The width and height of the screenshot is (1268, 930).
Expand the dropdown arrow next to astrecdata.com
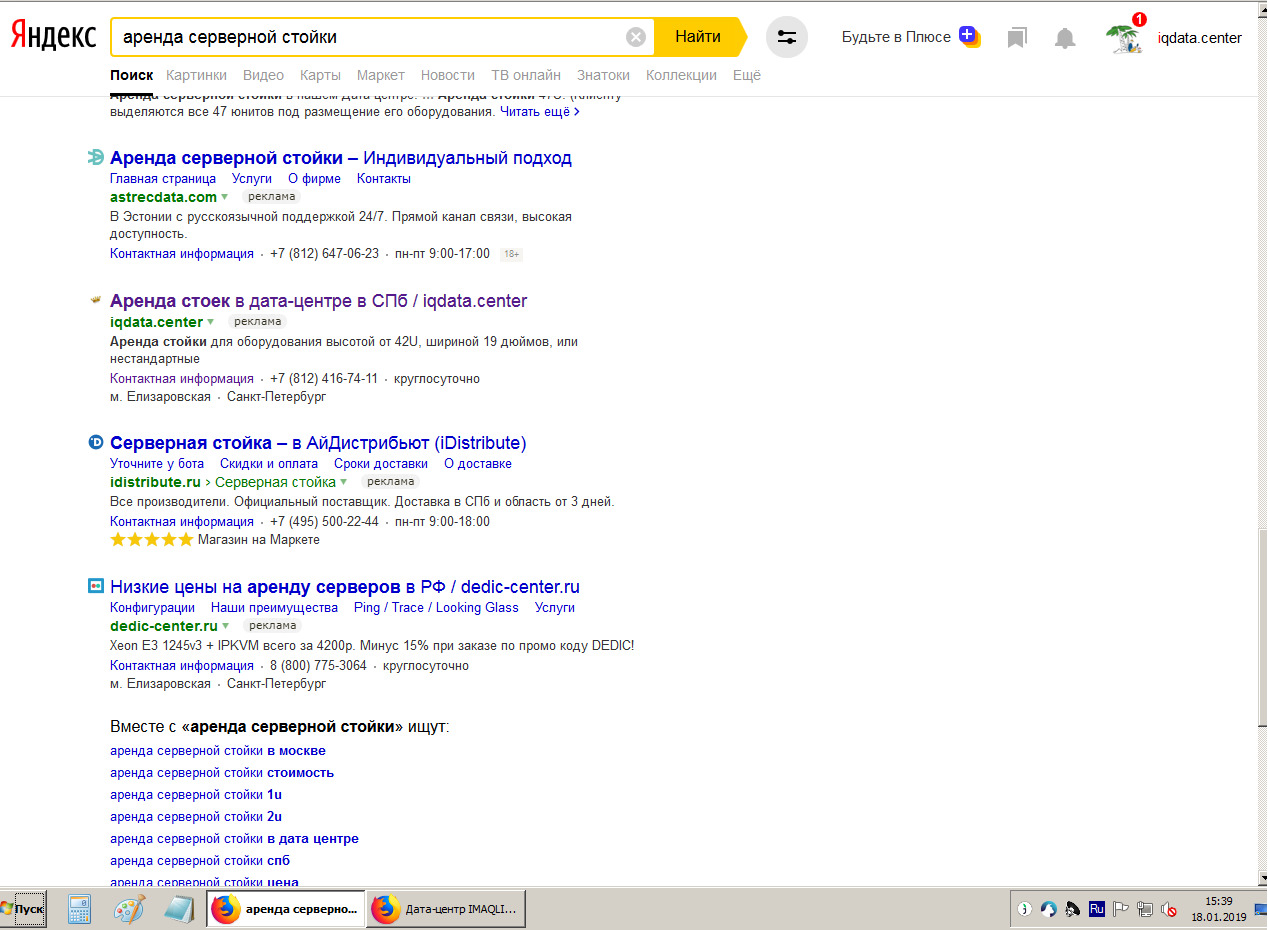224,197
